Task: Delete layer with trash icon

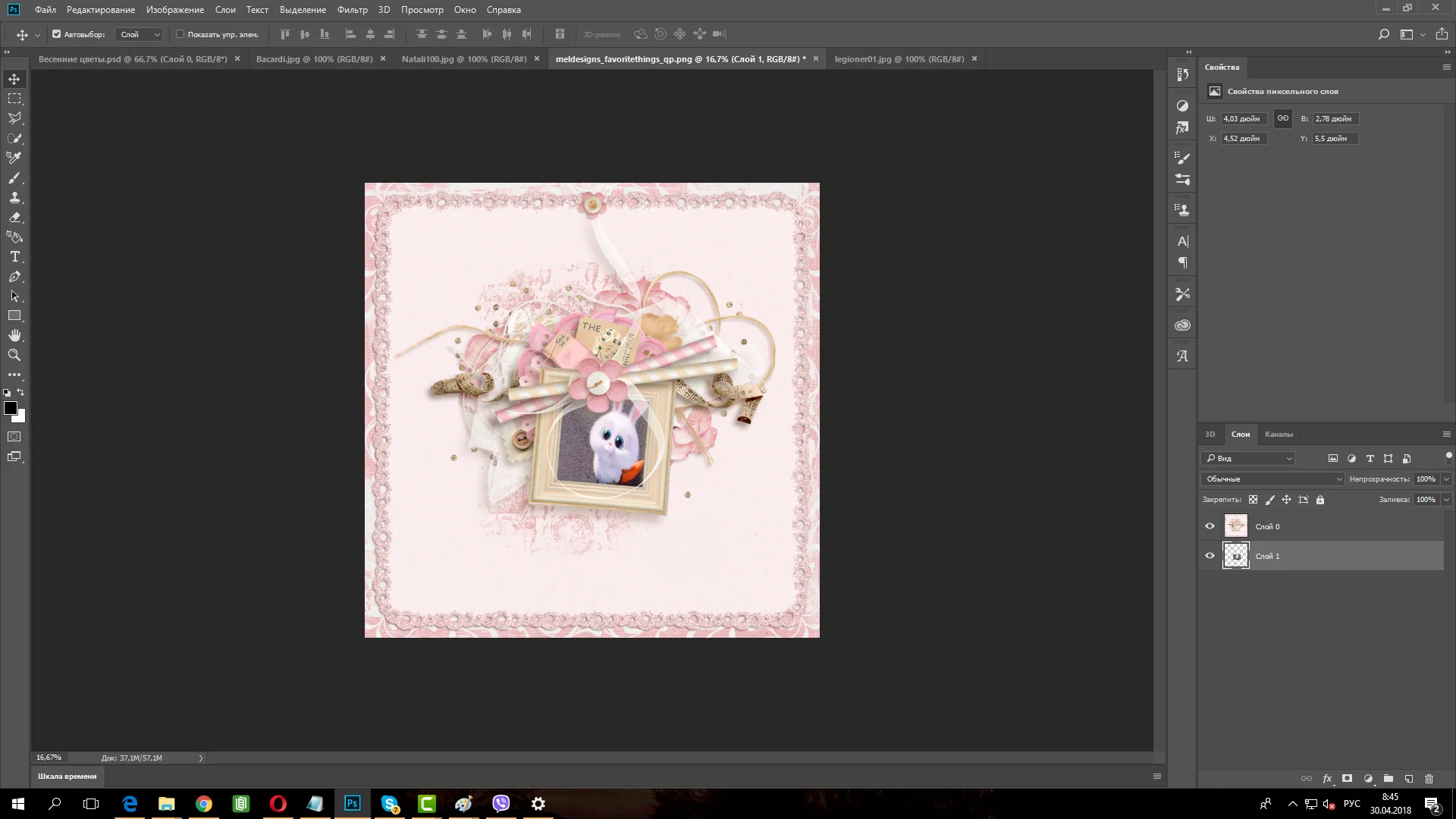Action: point(1429,779)
